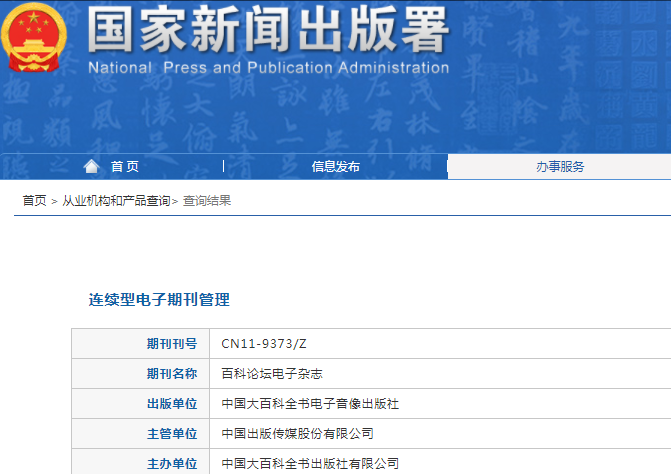Image resolution: width=671 pixels, height=474 pixels.
Task: Select 中国出版传媒股份有限公司 value
Action: pos(297,434)
